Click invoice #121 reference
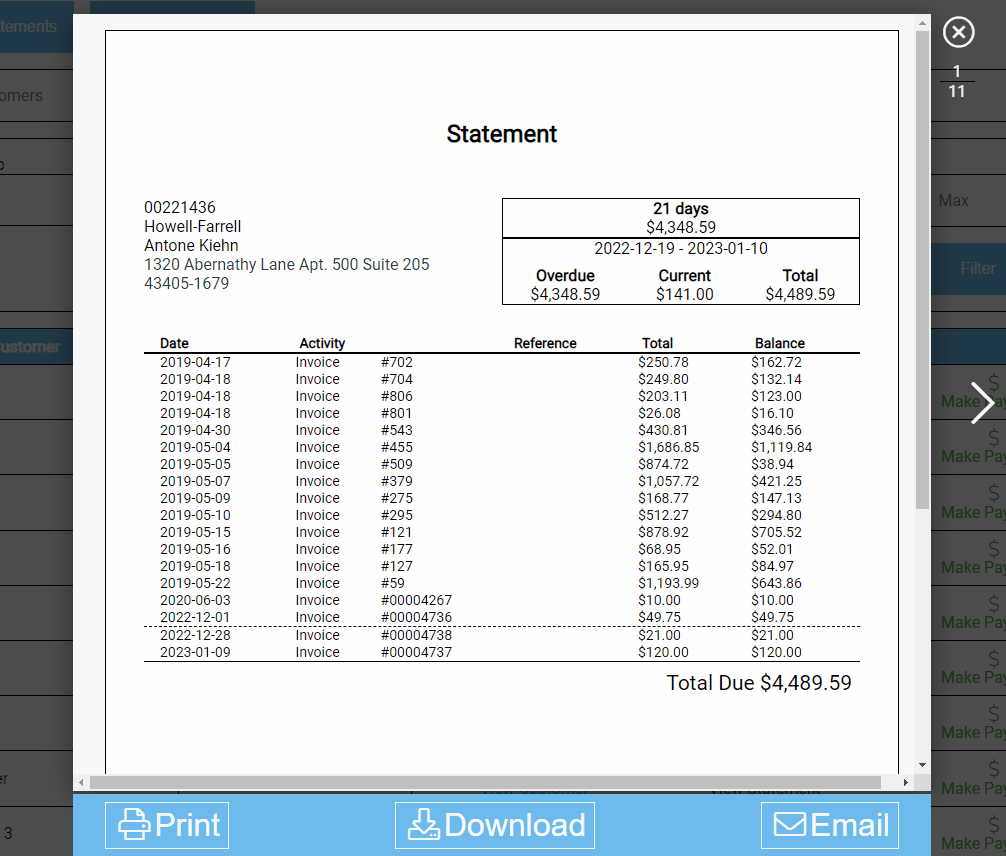This screenshot has height=856, width=1006. 396,533
